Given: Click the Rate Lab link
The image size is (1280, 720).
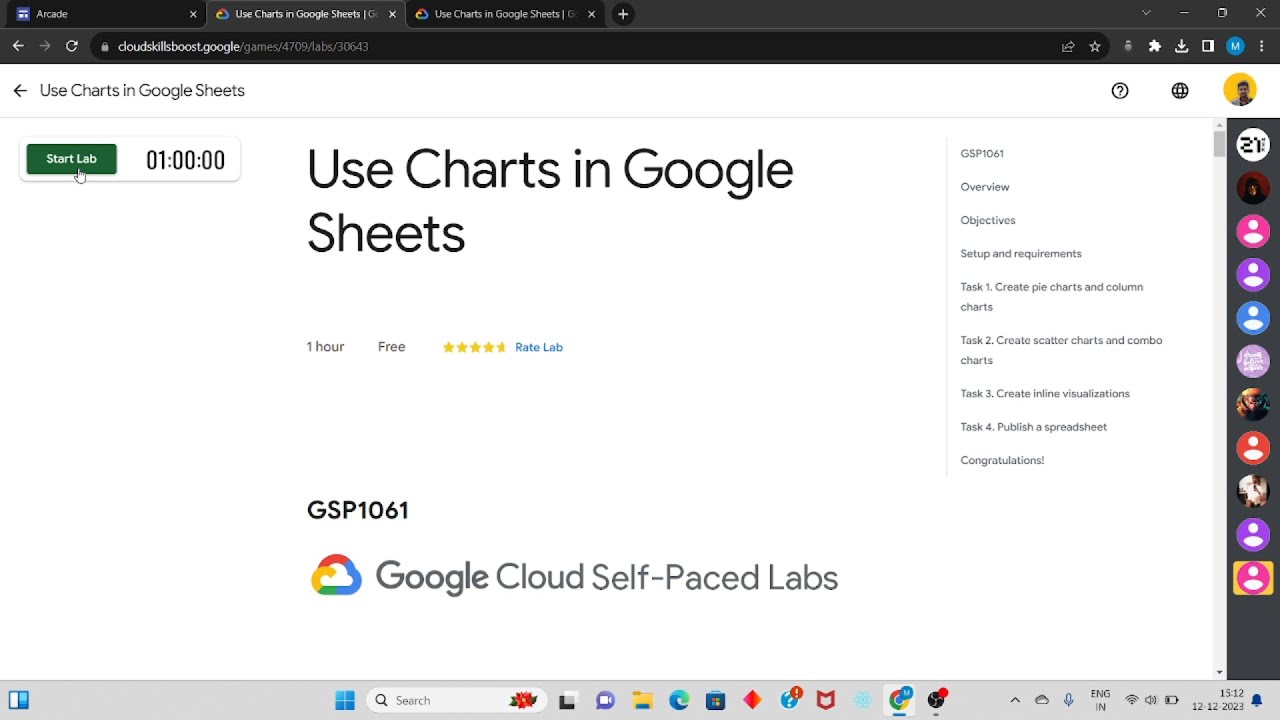Looking at the screenshot, I should (539, 347).
